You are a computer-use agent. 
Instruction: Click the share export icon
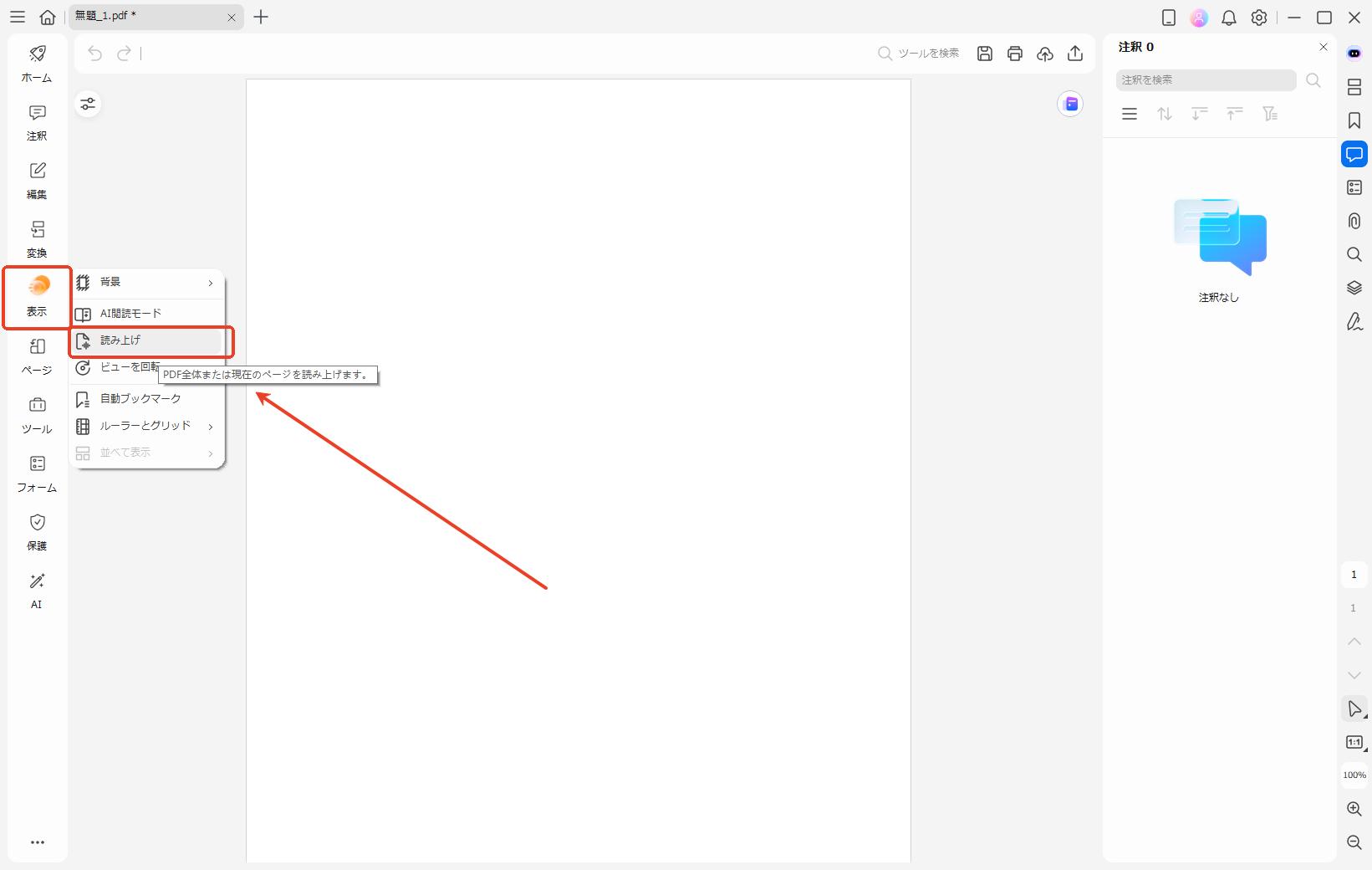click(x=1075, y=54)
